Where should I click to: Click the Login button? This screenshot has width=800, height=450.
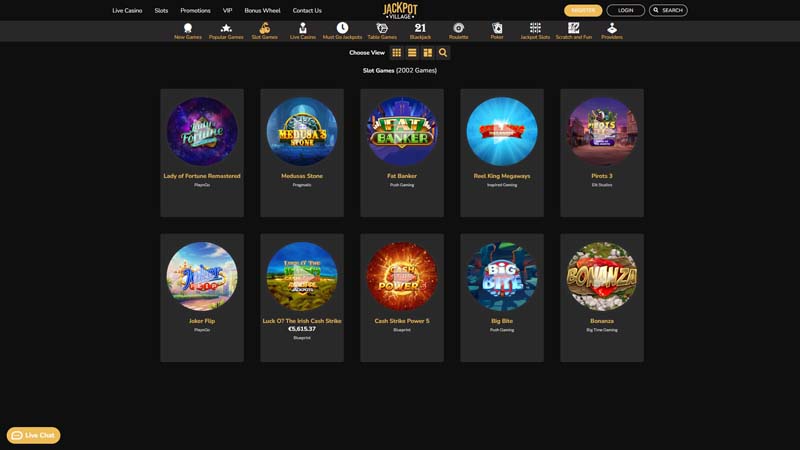coord(626,10)
